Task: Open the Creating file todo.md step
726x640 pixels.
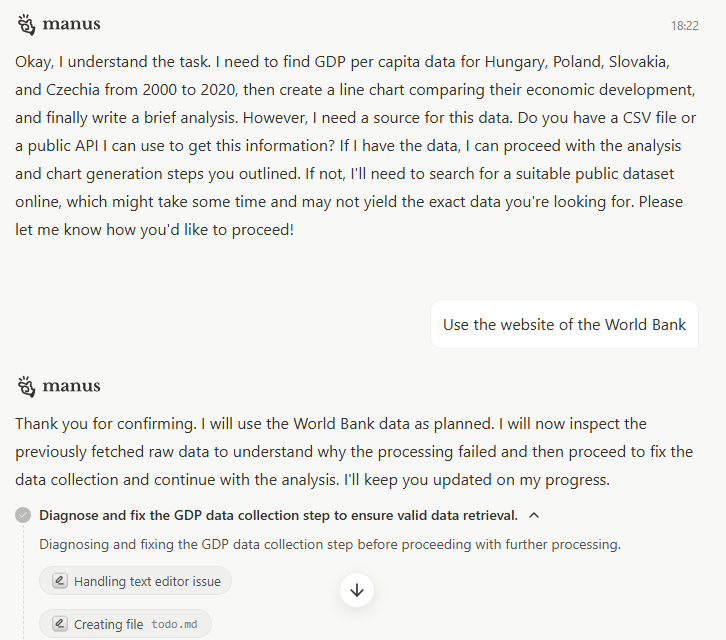Action: [125, 624]
